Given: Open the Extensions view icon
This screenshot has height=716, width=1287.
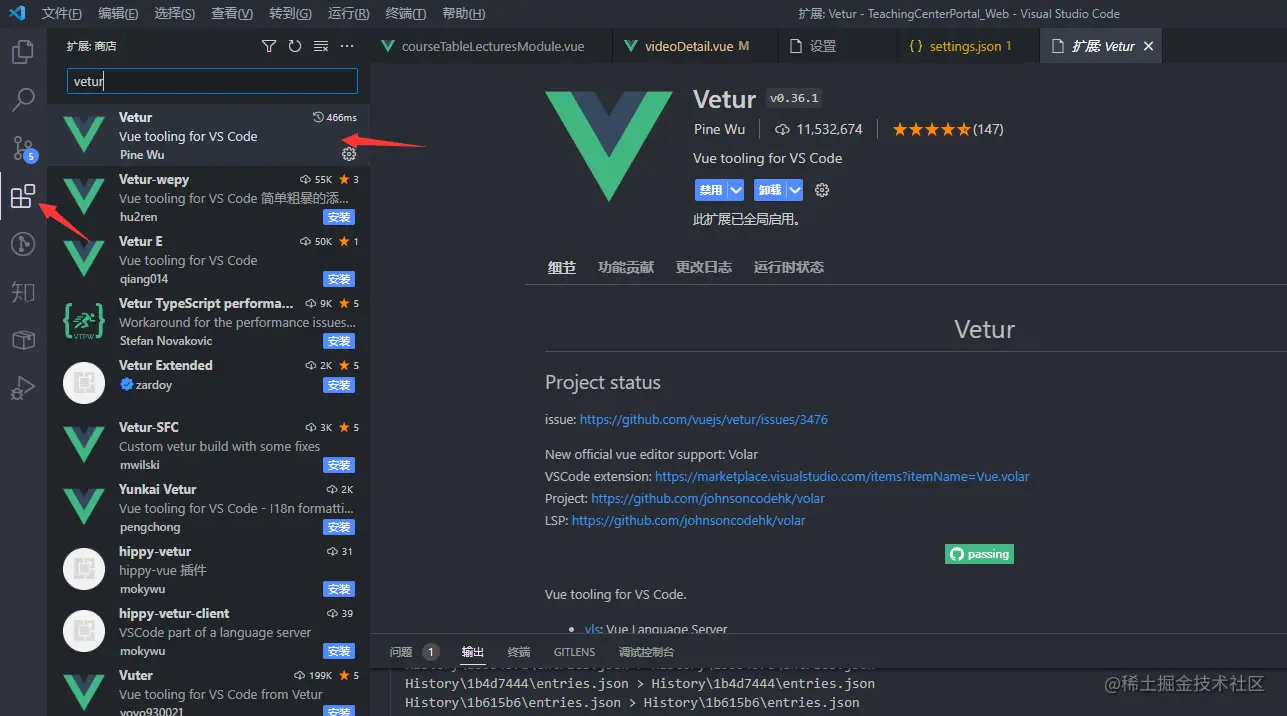Looking at the screenshot, I should (22, 197).
